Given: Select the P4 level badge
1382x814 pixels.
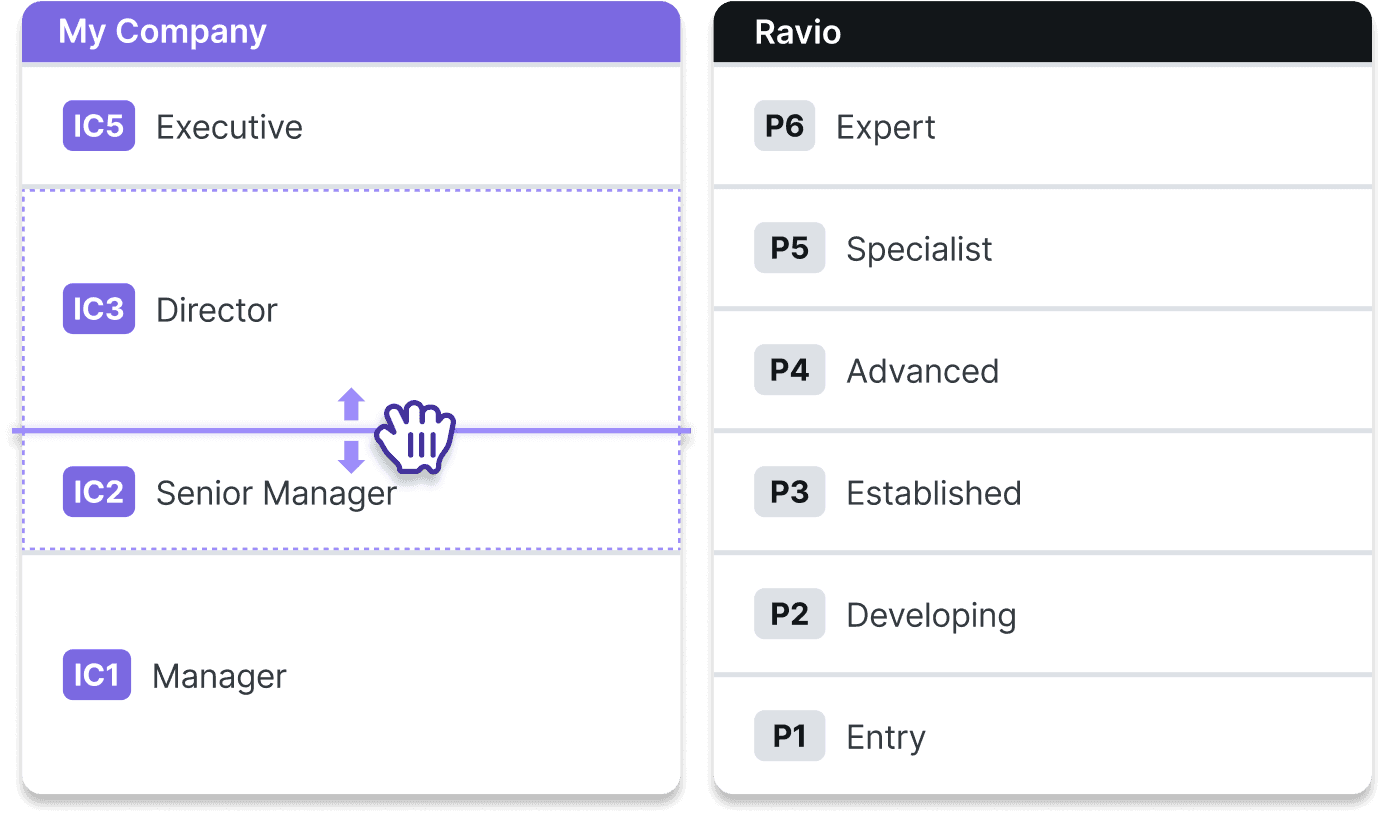Looking at the screenshot, I should click(789, 369).
